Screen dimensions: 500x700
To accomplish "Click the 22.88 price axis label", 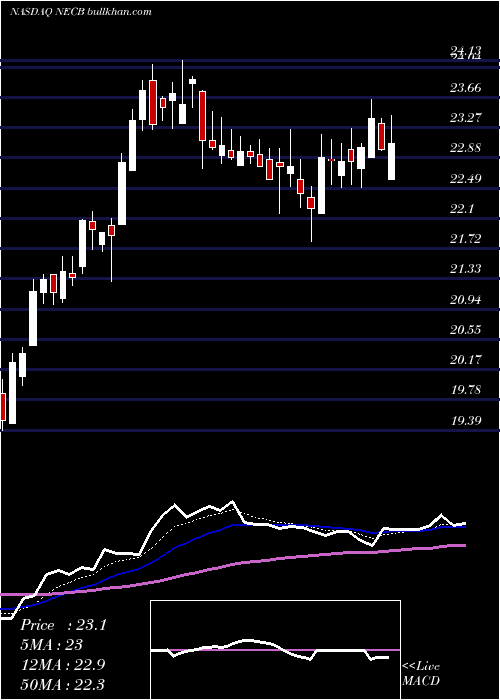I will (x=466, y=148).
